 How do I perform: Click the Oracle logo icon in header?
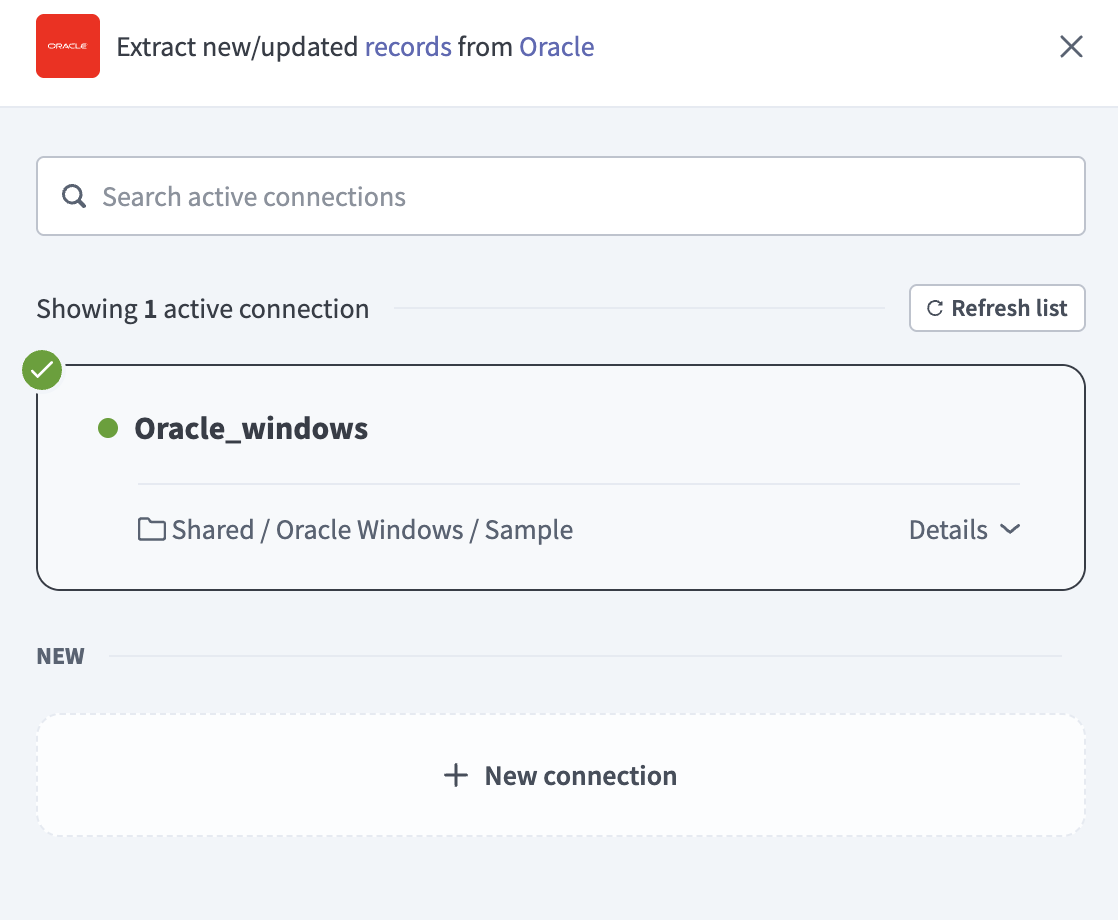pyautogui.click(x=67, y=46)
